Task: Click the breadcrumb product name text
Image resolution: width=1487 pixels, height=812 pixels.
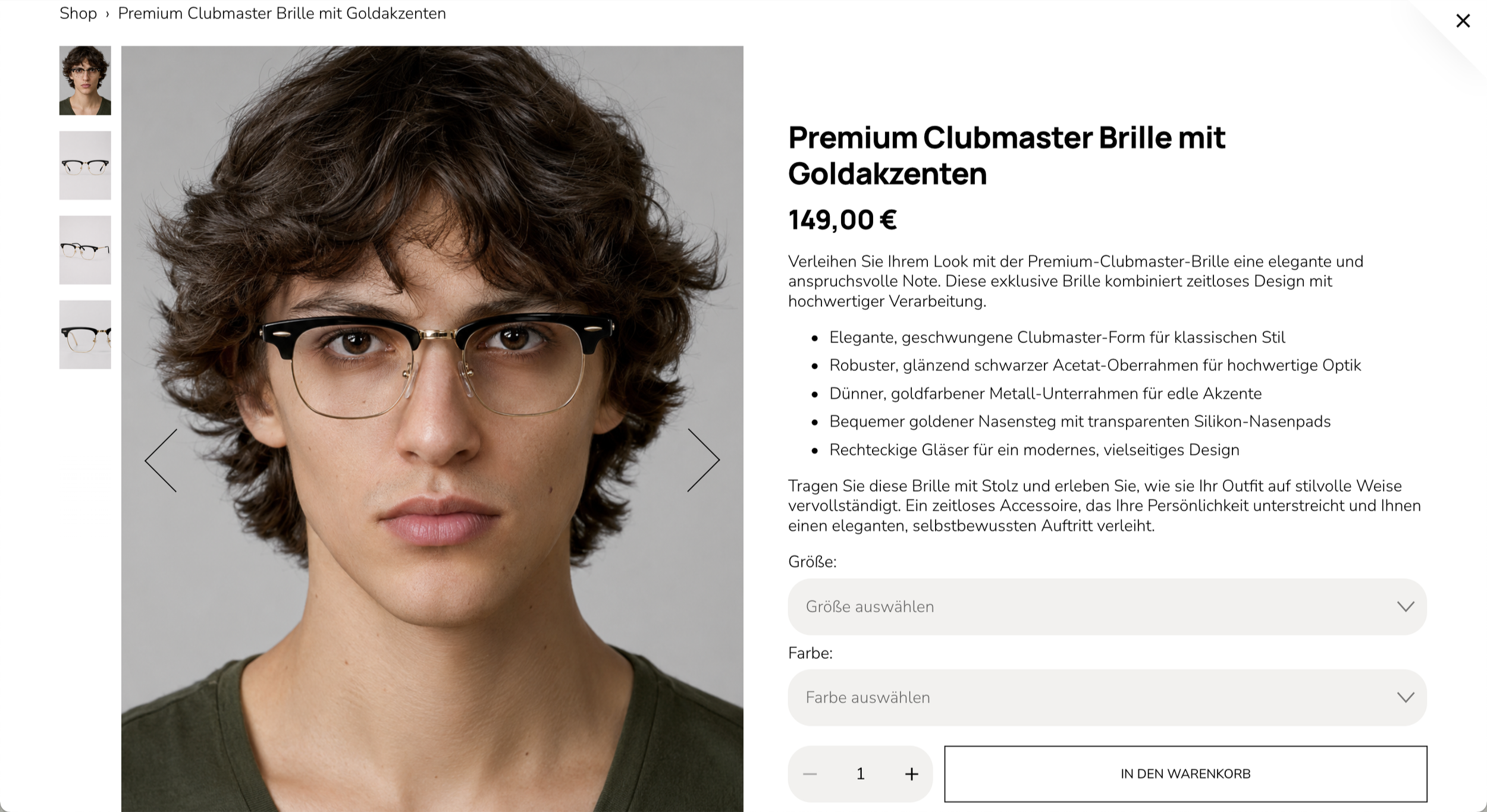Action: pos(282,13)
